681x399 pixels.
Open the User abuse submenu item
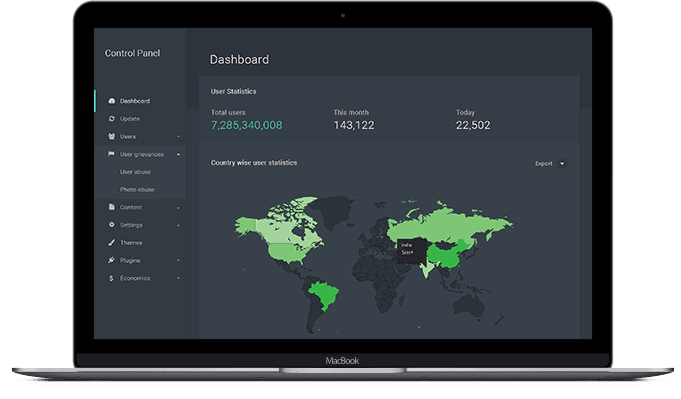click(x=136, y=172)
